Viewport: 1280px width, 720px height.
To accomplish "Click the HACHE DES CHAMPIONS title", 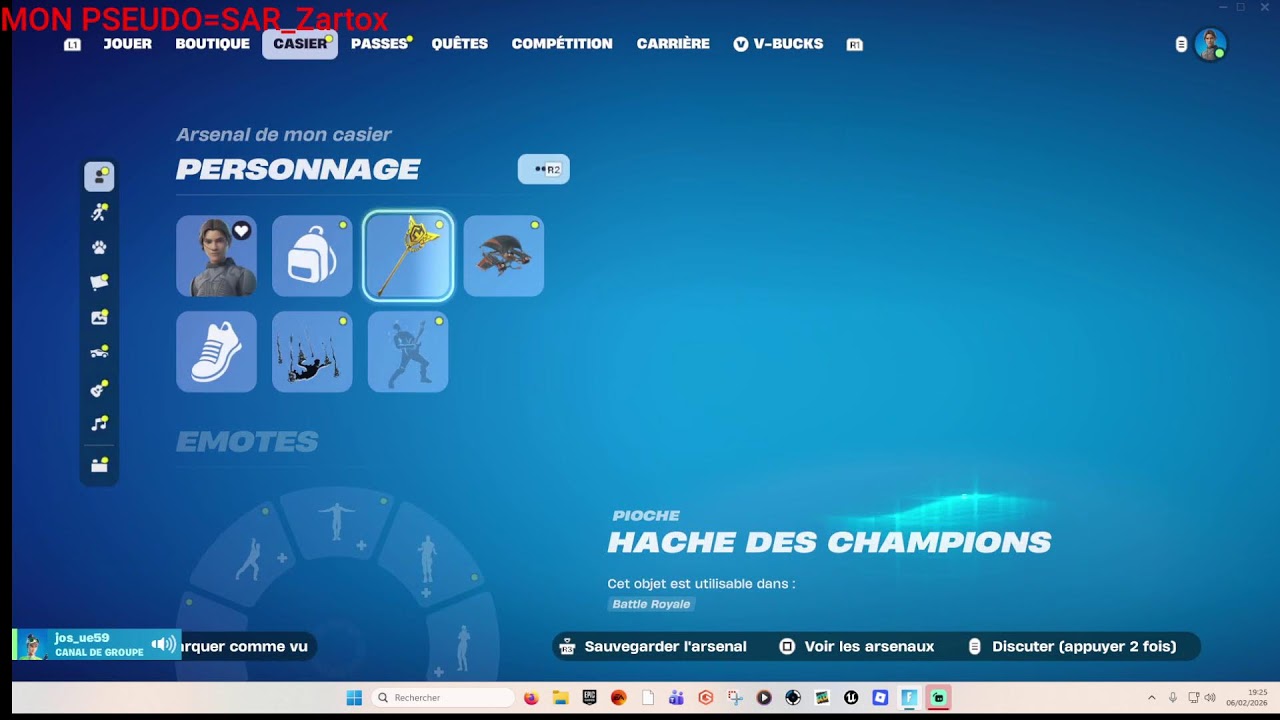I will 829,542.
